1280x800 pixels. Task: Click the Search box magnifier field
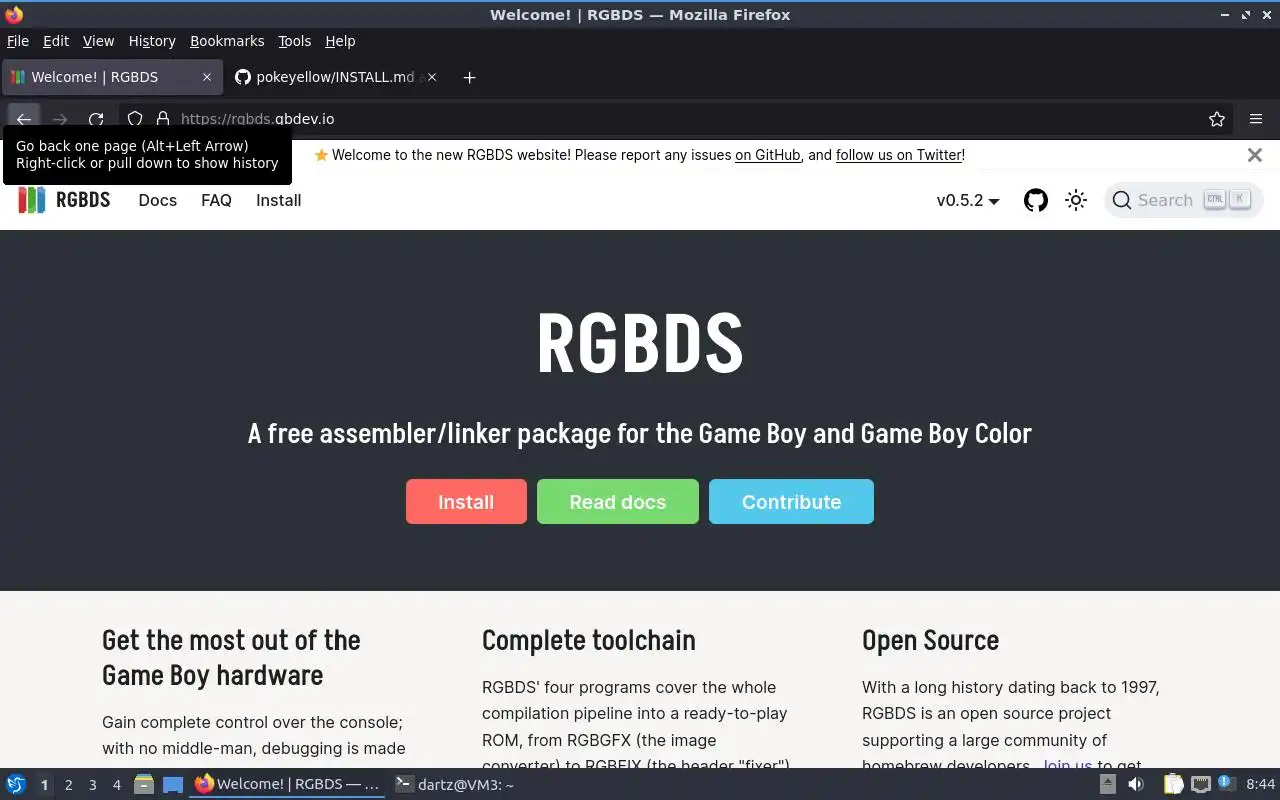[1183, 200]
